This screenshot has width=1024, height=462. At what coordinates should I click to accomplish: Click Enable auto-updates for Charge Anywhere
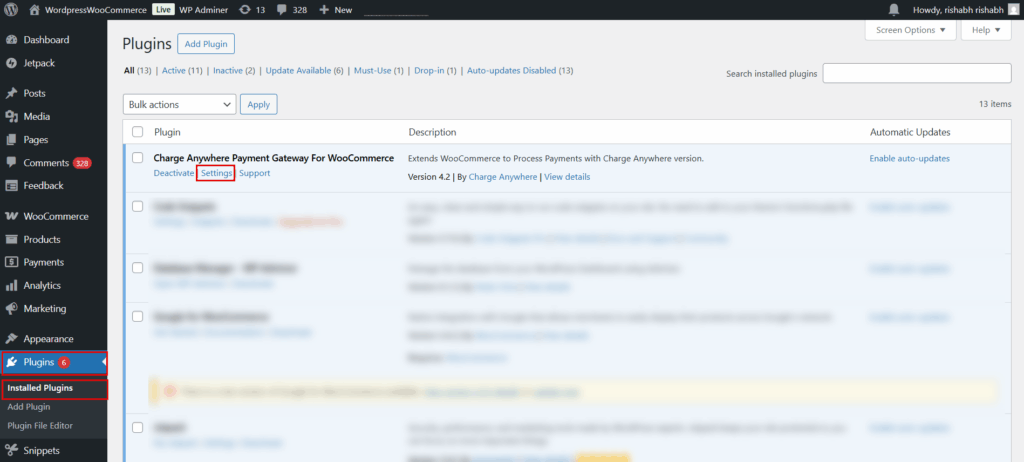(909, 158)
